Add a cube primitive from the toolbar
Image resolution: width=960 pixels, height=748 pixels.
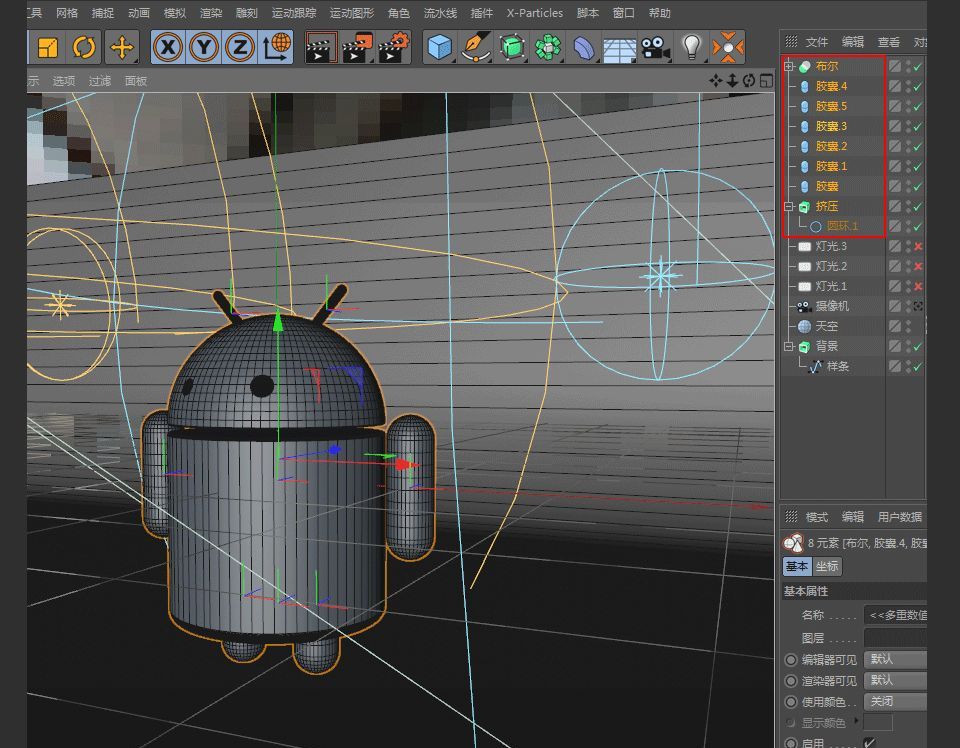click(439, 47)
